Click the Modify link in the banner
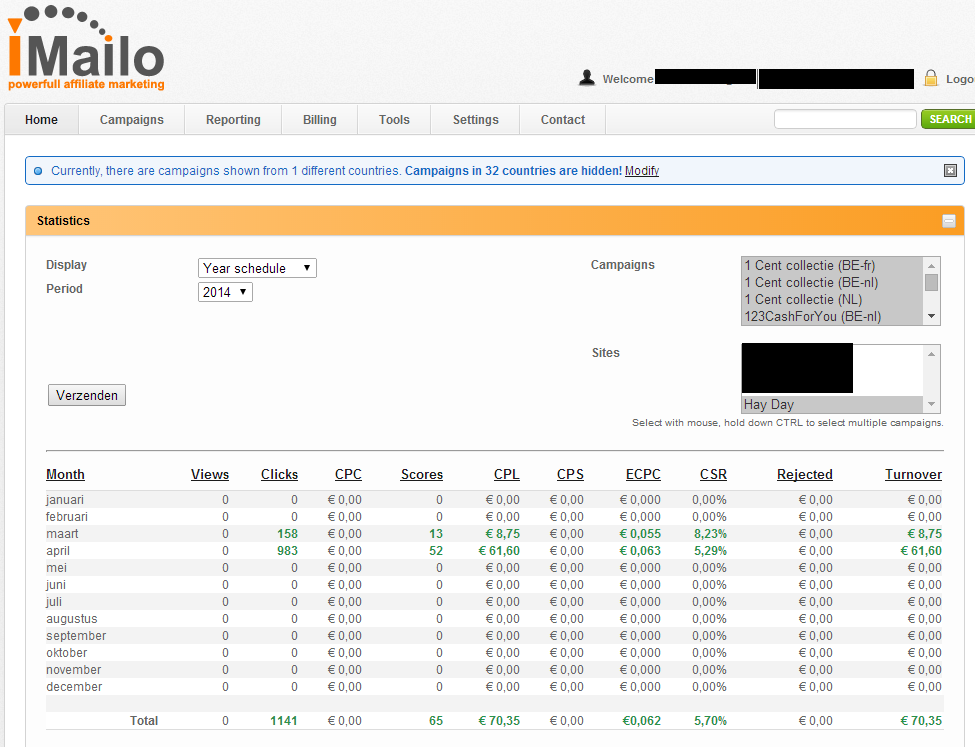The image size is (975, 747). tap(642, 171)
